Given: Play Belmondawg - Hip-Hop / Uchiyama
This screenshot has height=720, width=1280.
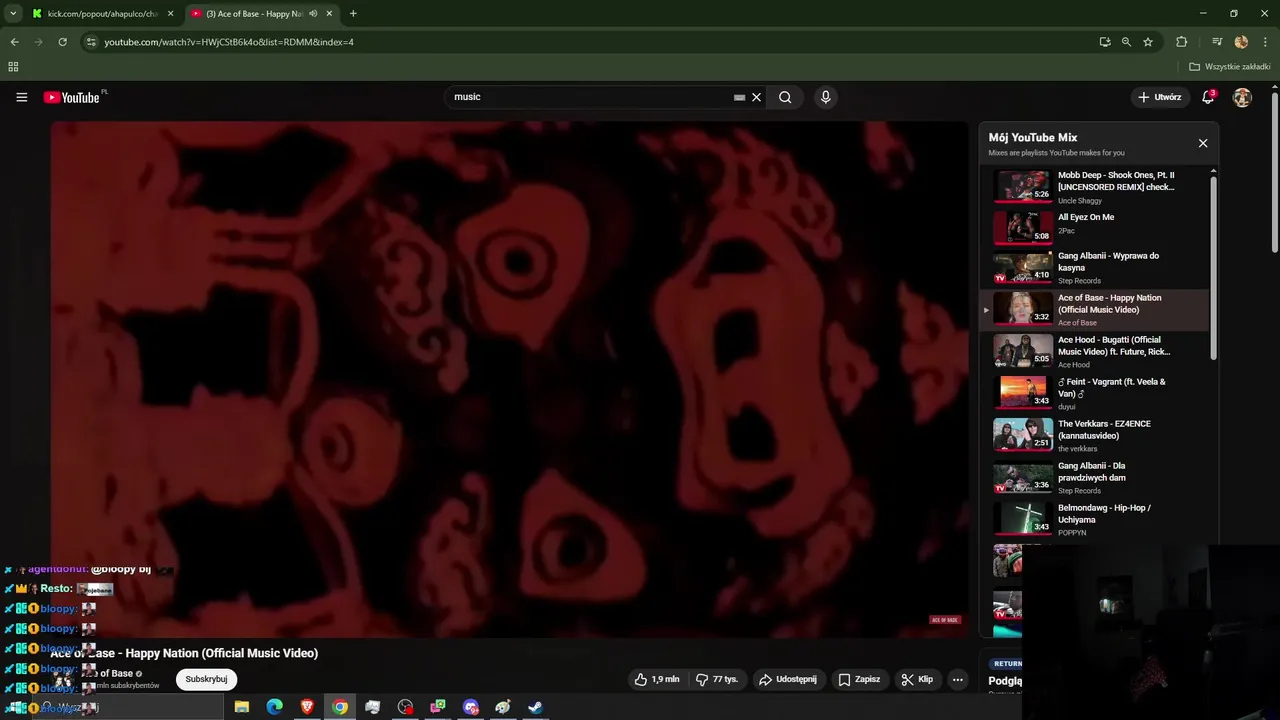Looking at the screenshot, I should click(x=1095, y=519).
